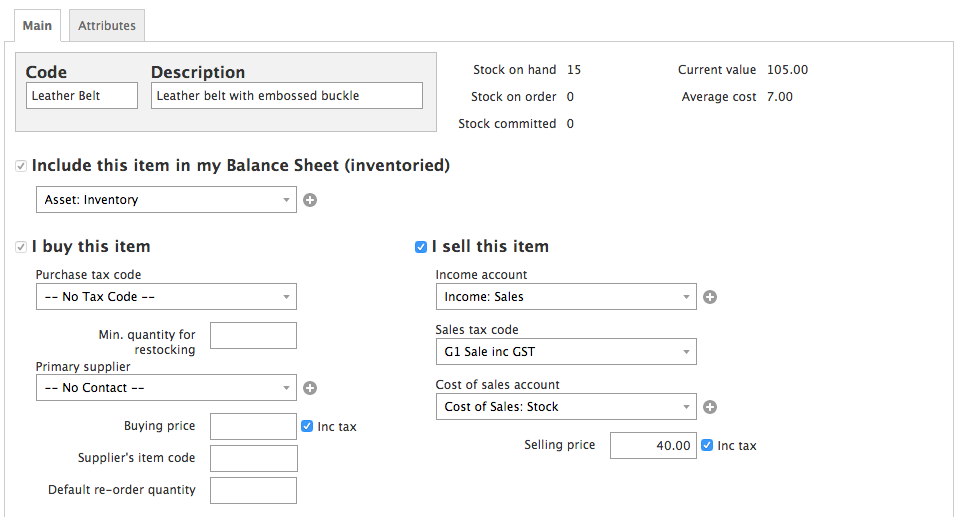Select the Main tab
Screen dimensions: 957x517
[x=37, y=26]
